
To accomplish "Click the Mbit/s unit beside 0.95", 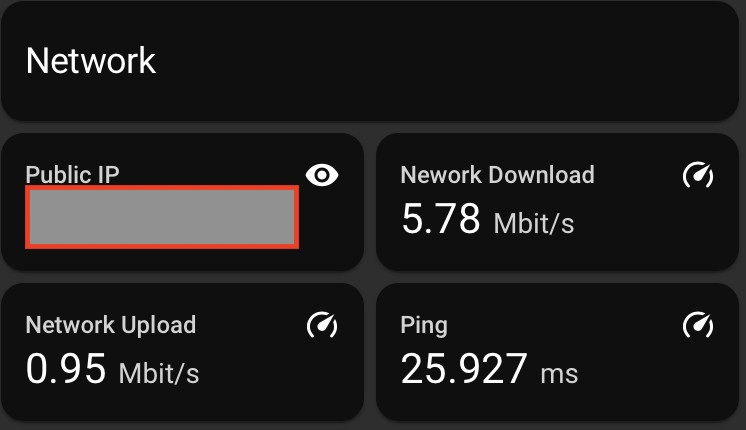I will pyautogui.click(x=159, y=373).
